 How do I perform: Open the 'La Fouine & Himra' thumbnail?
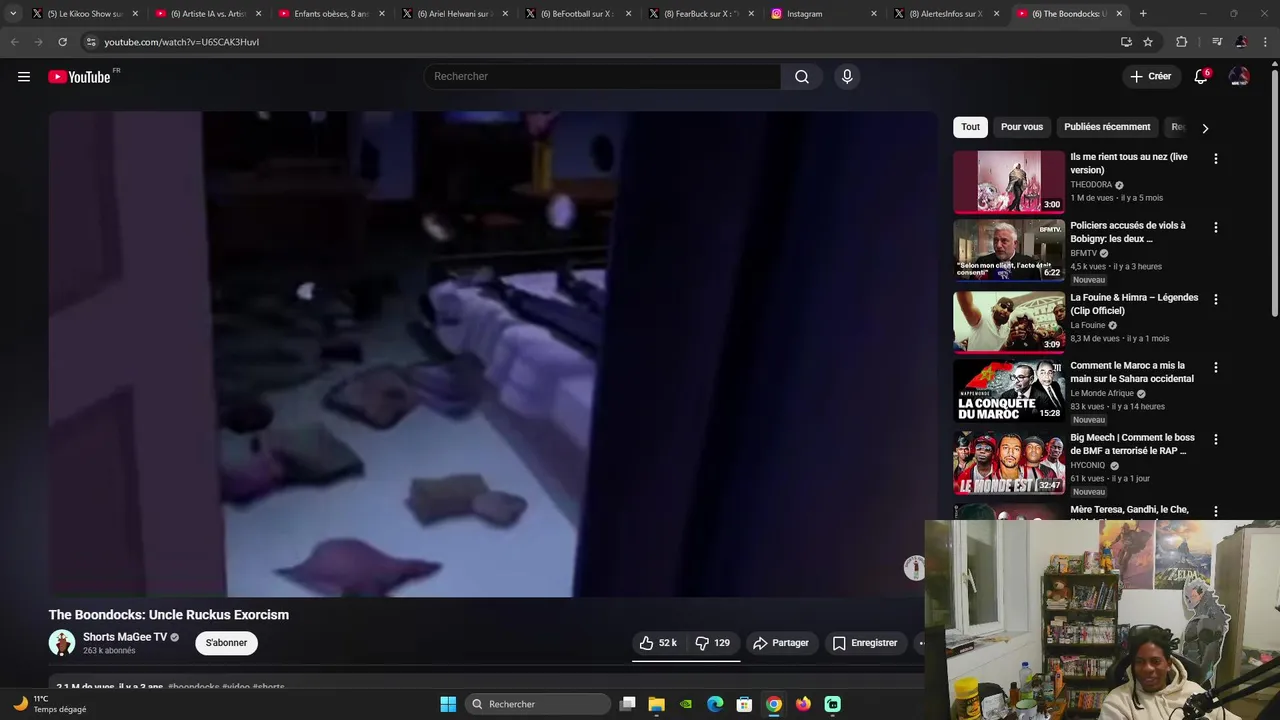[x=1009, y=322]
